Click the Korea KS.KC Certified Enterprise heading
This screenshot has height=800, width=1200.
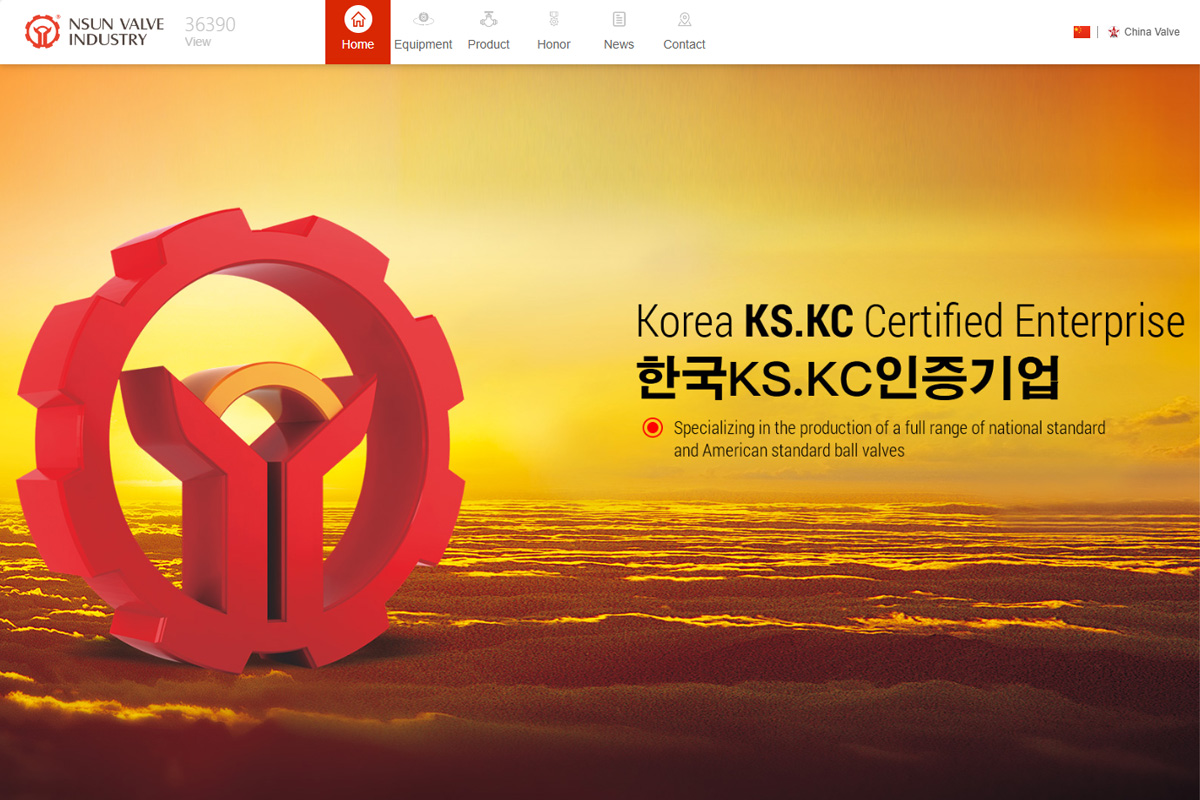click(910, 322)
